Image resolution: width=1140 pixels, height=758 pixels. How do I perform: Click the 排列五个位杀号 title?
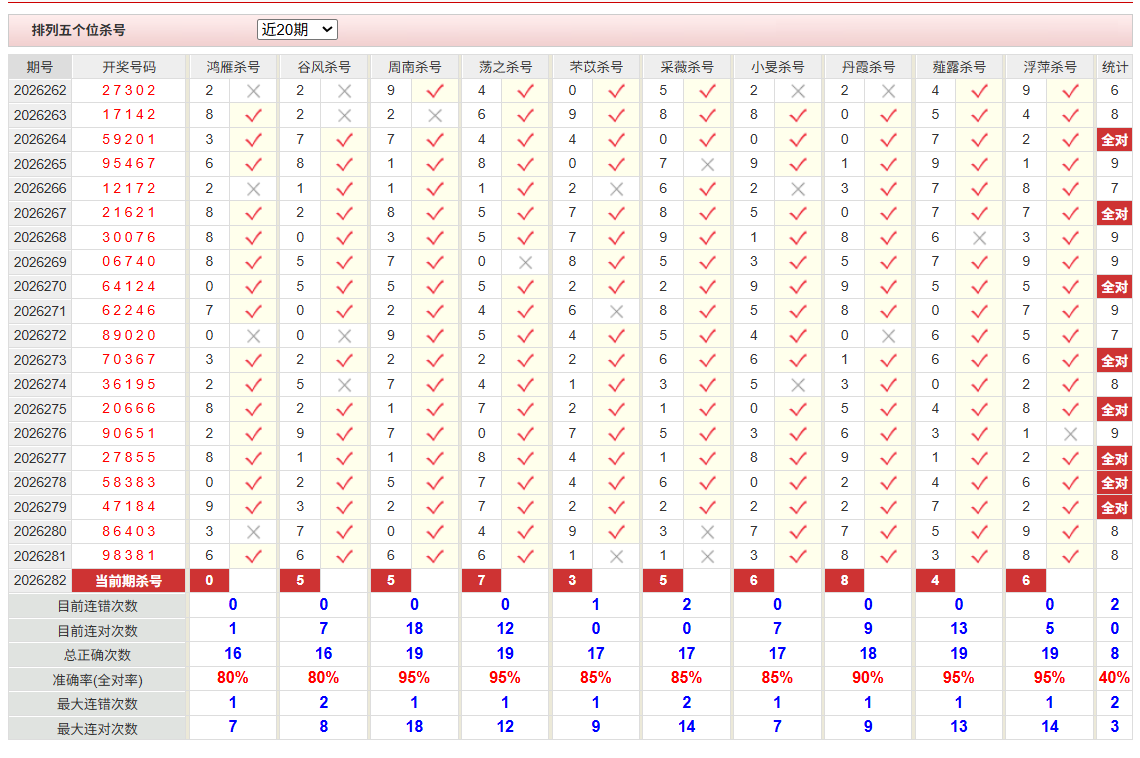(x=79, y=31)
